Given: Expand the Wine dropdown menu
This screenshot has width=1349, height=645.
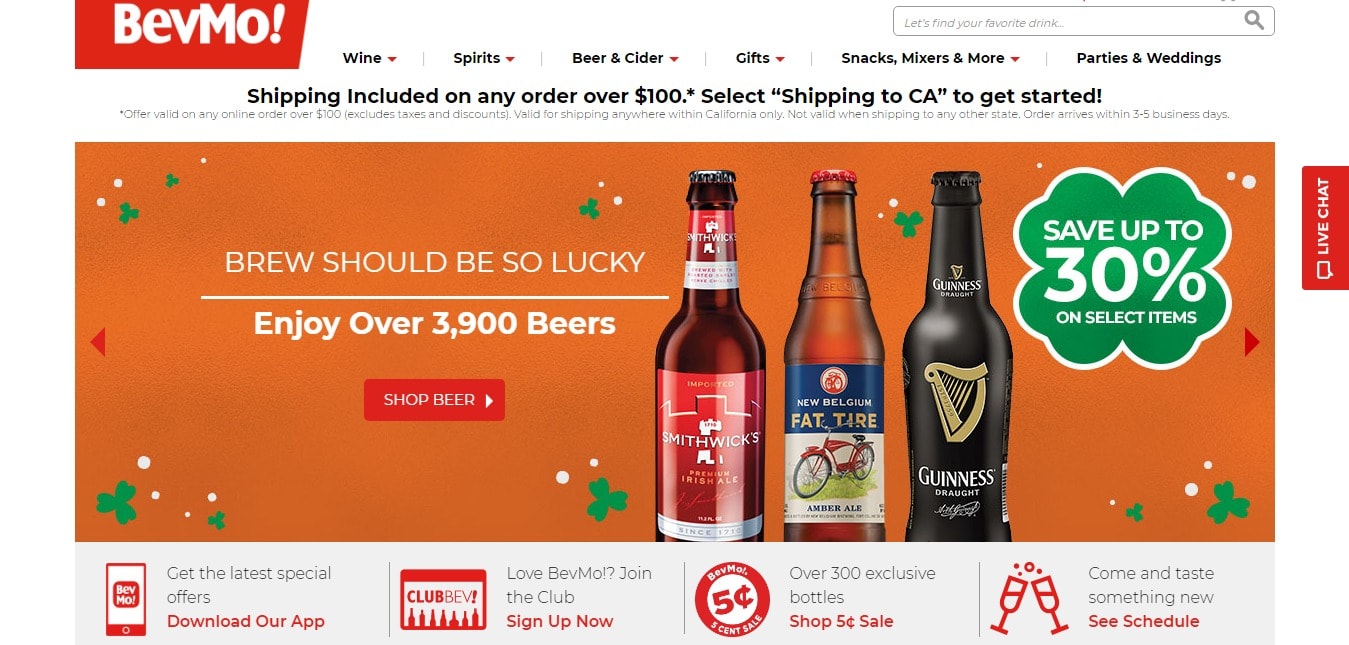Looking at the screenshot, I should point(370,58).
